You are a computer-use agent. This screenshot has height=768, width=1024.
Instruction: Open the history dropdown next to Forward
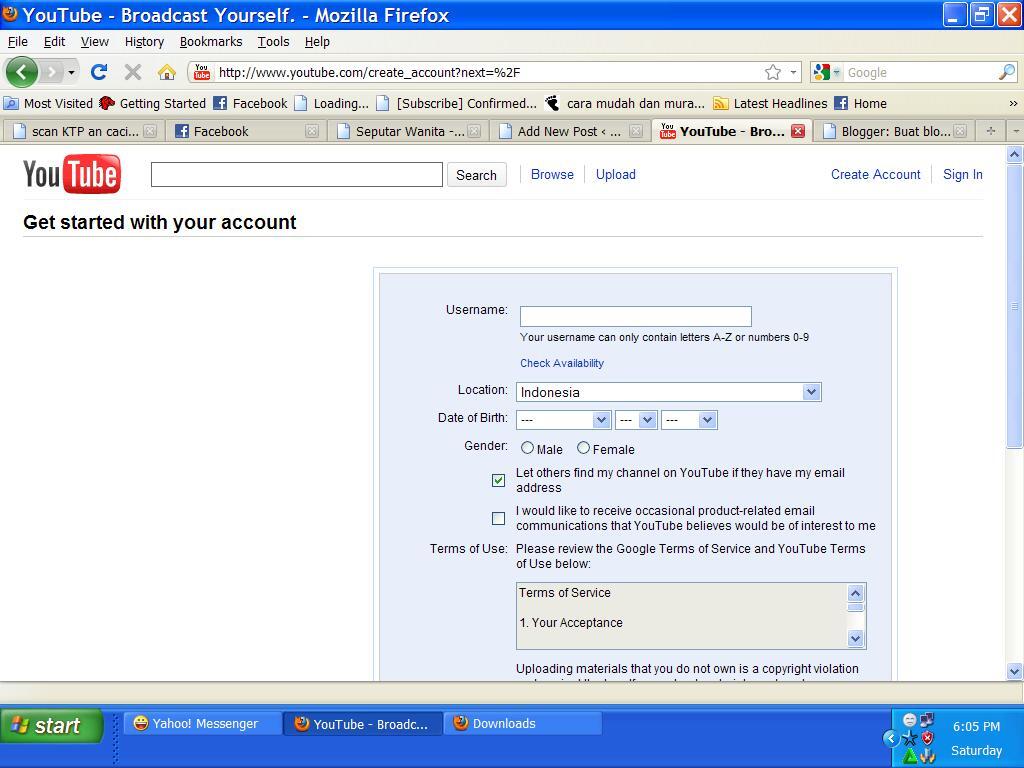click(71, 72)
